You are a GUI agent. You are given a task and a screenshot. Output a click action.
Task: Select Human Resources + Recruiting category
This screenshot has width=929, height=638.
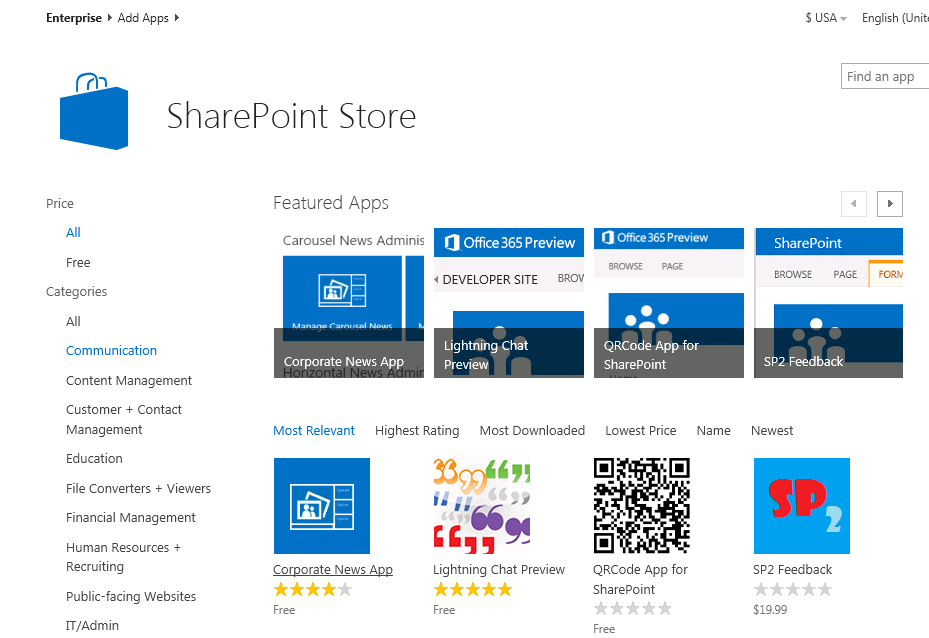click(x=123, y=557)
